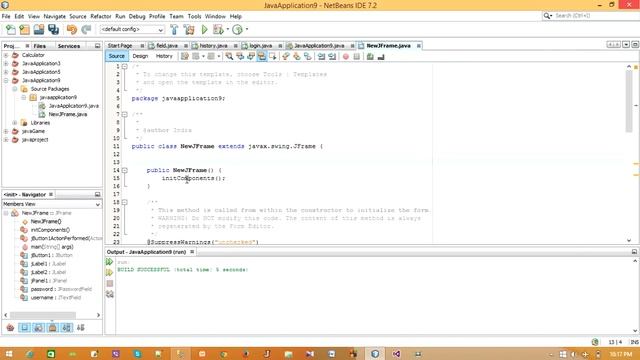Click the Redo toolbar icon
This screenshot has width=640, height=360.
pos(86,29)
